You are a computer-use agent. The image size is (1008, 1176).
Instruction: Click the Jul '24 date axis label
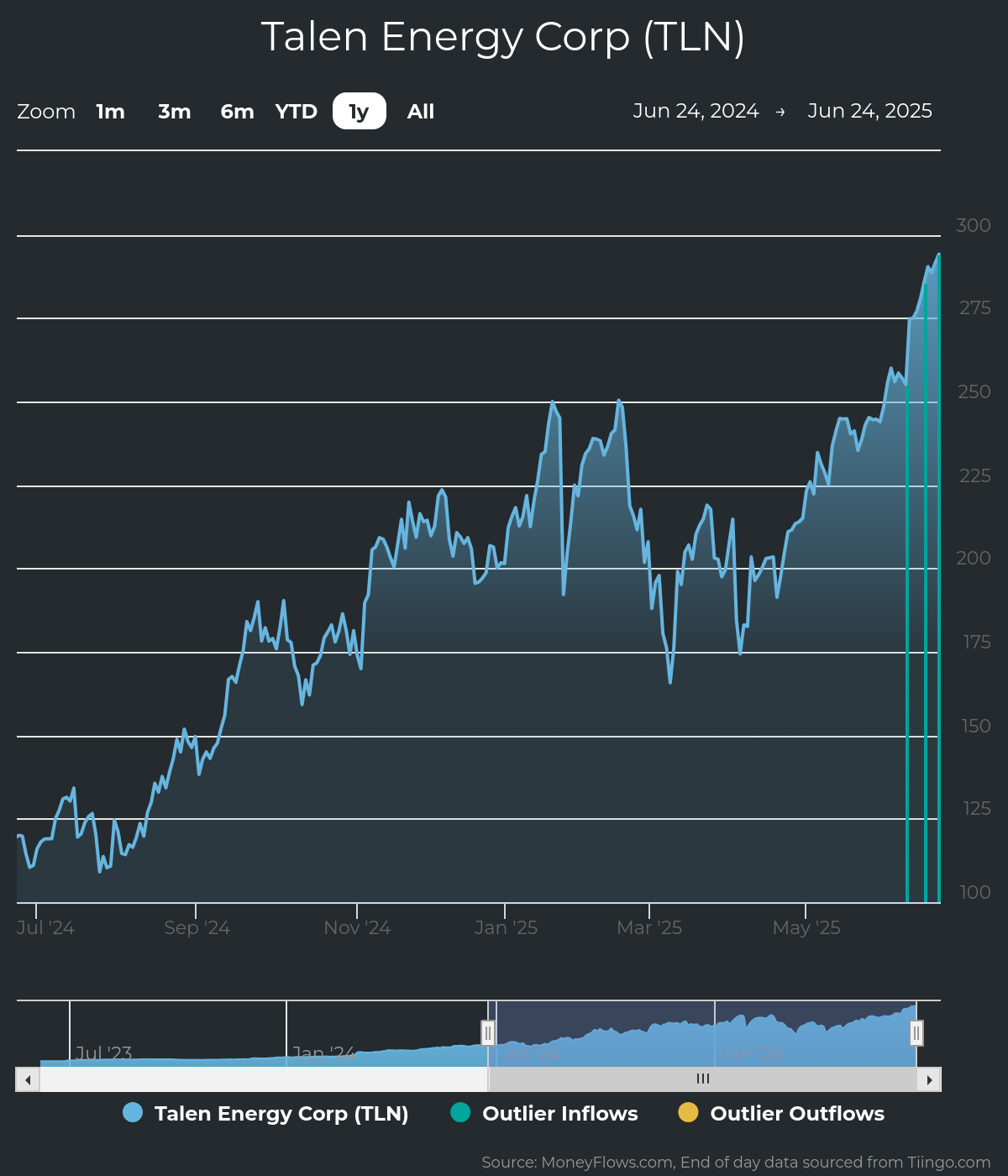point(45,927)
